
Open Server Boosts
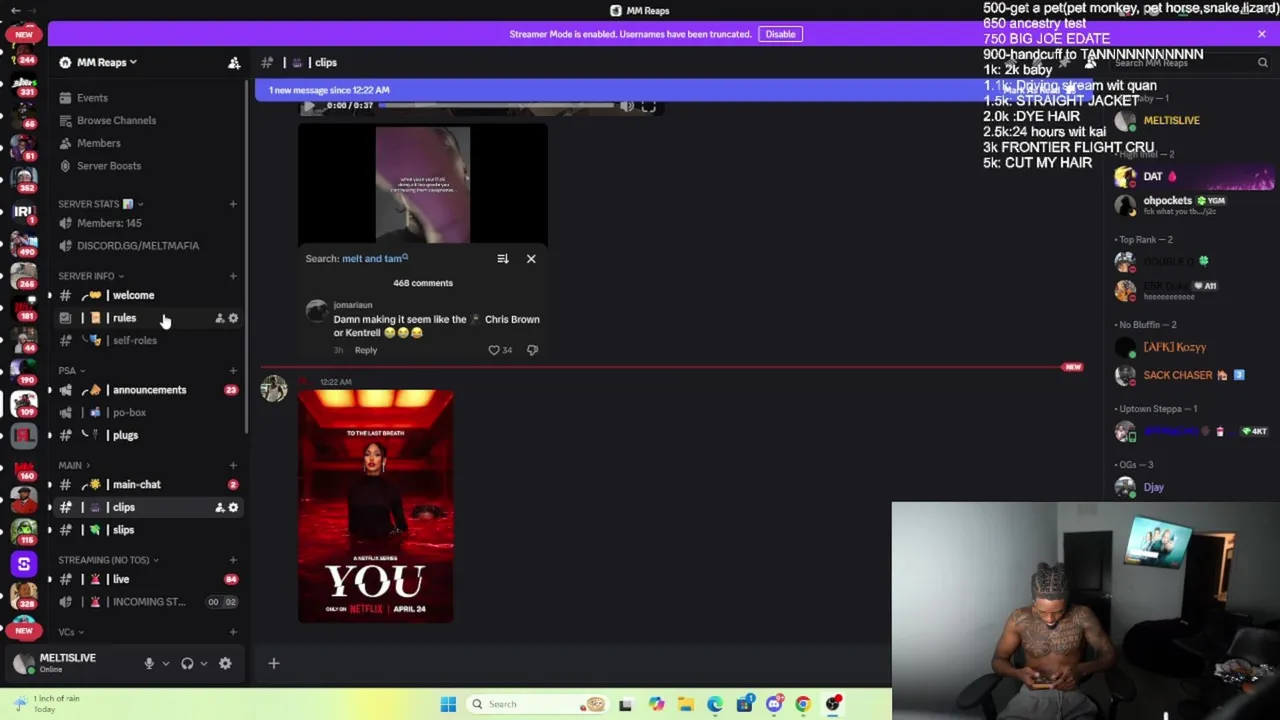tap(109, 166)
